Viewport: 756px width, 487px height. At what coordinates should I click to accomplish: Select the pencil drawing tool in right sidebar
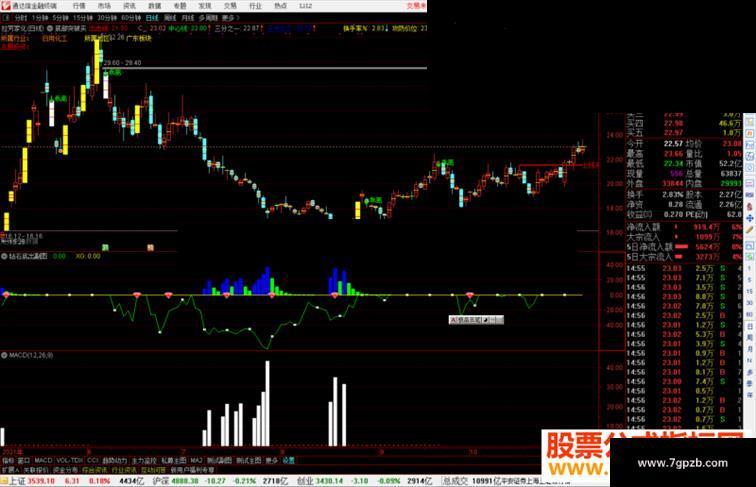pos(750,230)
